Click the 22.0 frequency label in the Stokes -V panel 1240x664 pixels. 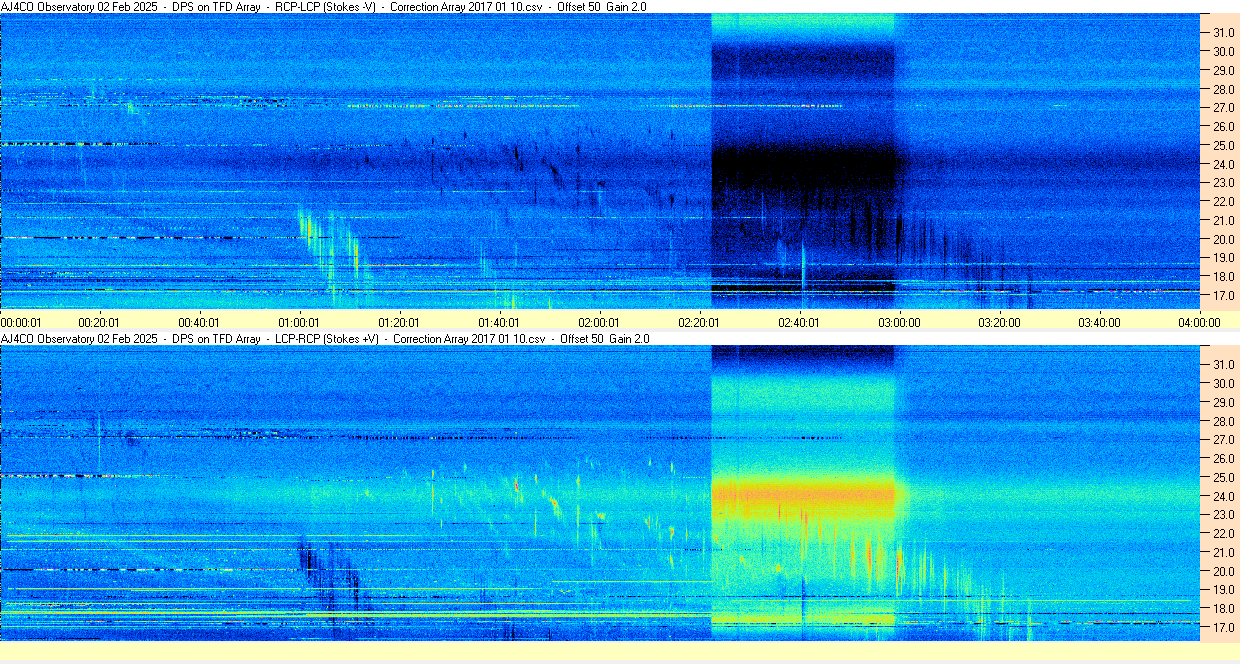pos(1223,202)
